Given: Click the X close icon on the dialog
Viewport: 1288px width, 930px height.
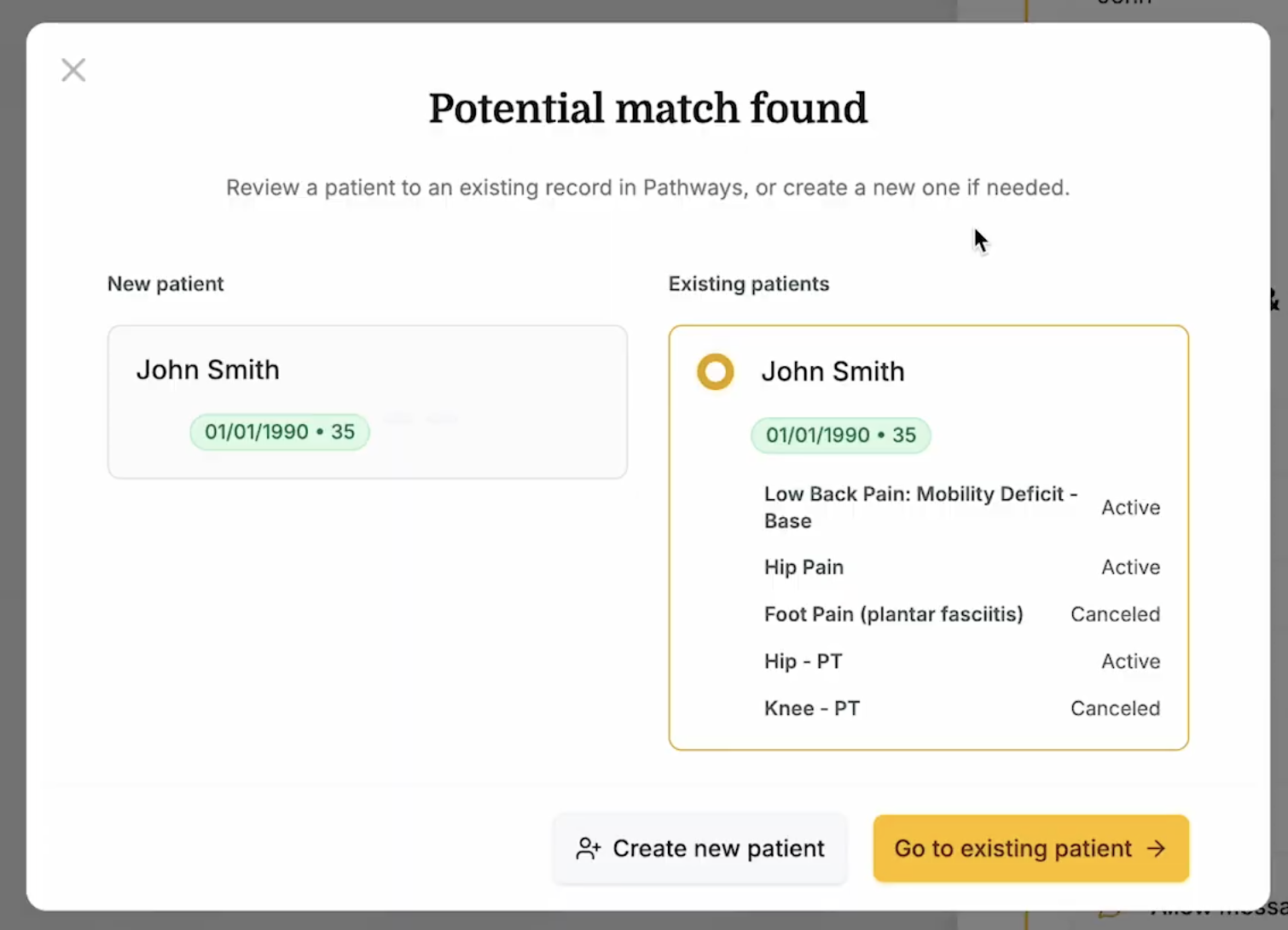Looking at the screenshot, I should 73,70.
